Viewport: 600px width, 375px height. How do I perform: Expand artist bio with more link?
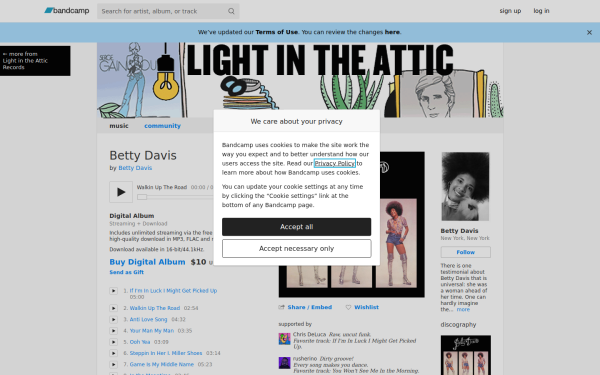463,310
